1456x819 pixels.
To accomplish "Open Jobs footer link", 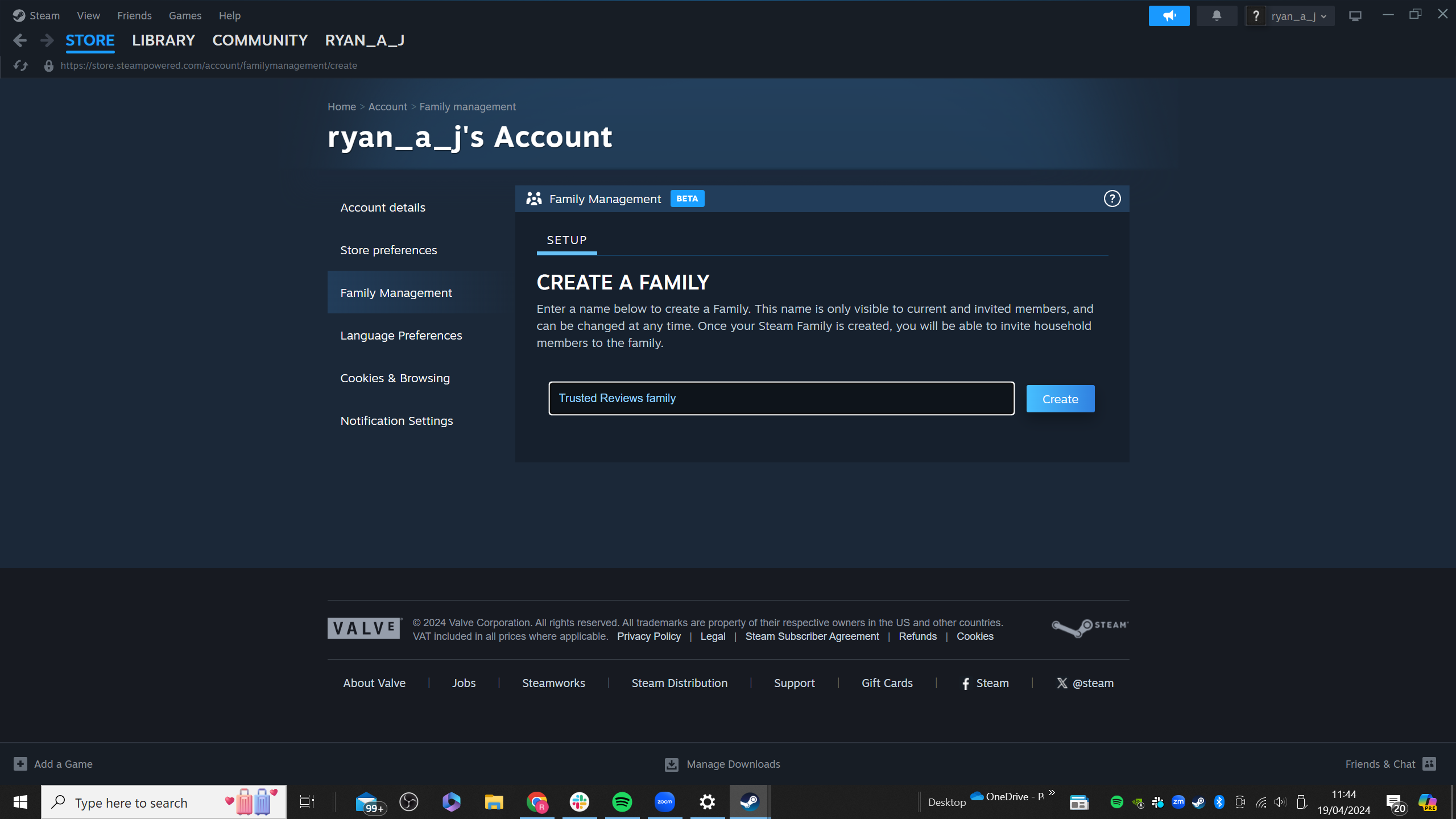I will (464, 683).
